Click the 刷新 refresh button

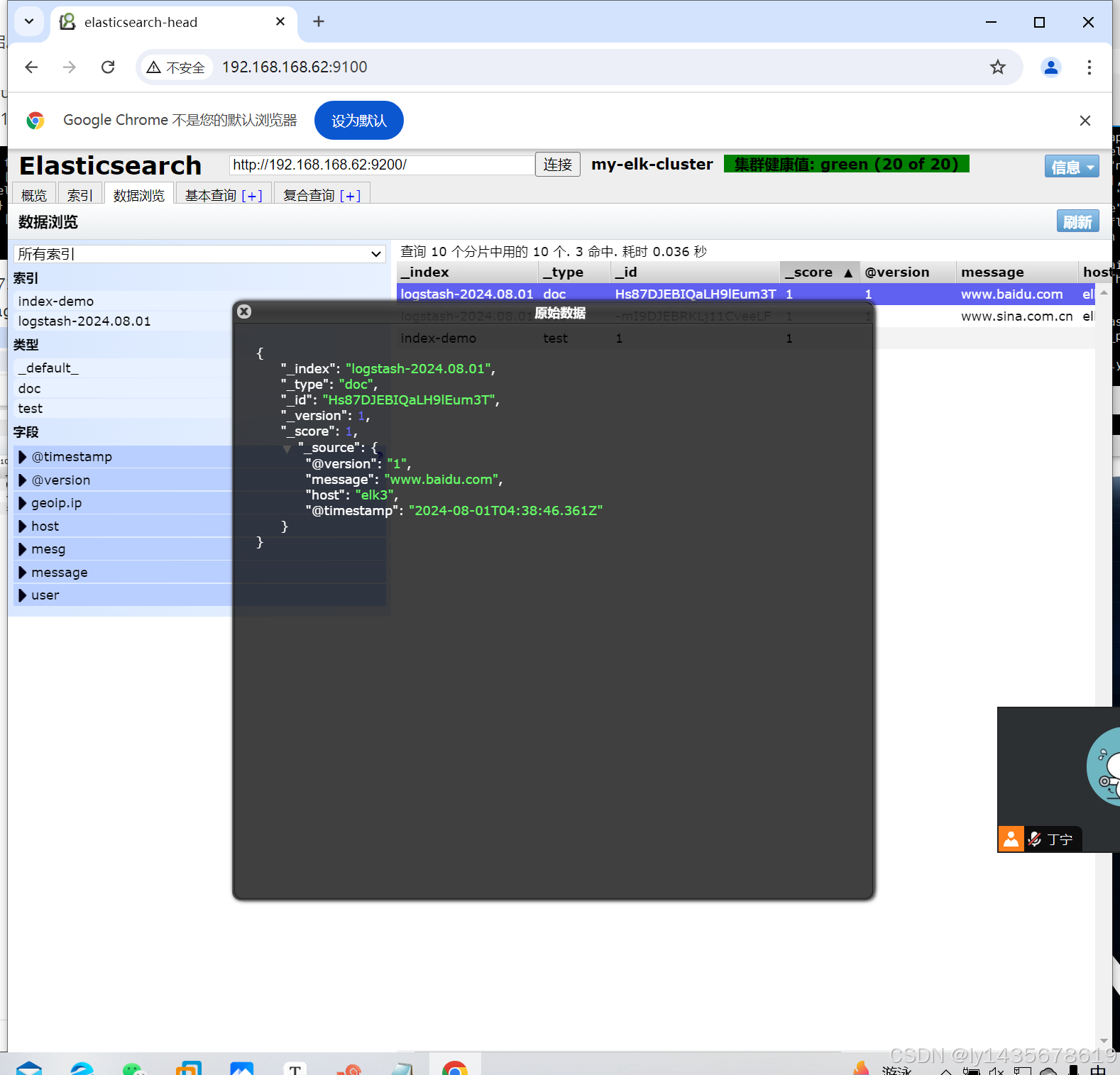tap(1077, 221)
